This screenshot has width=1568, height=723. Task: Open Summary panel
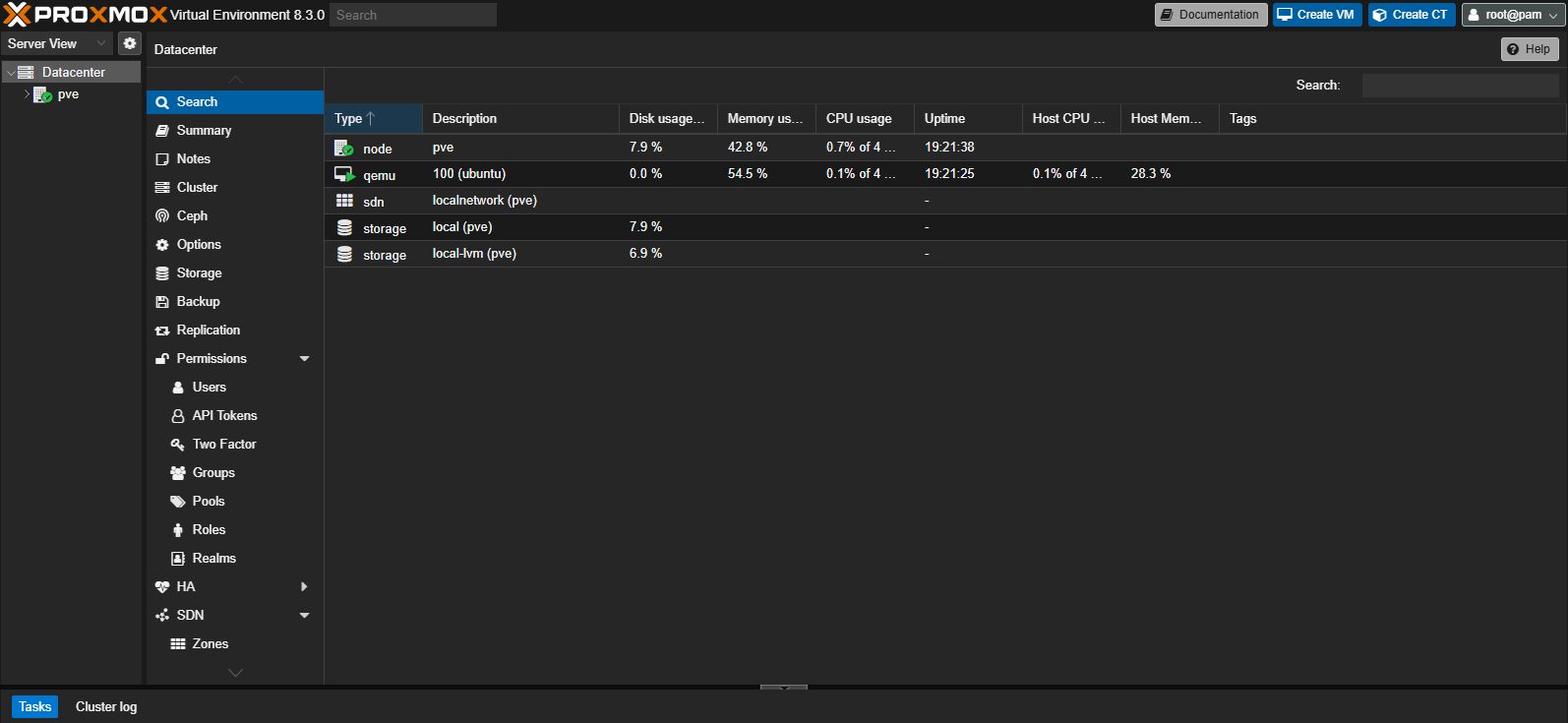(x=235, y=130)
